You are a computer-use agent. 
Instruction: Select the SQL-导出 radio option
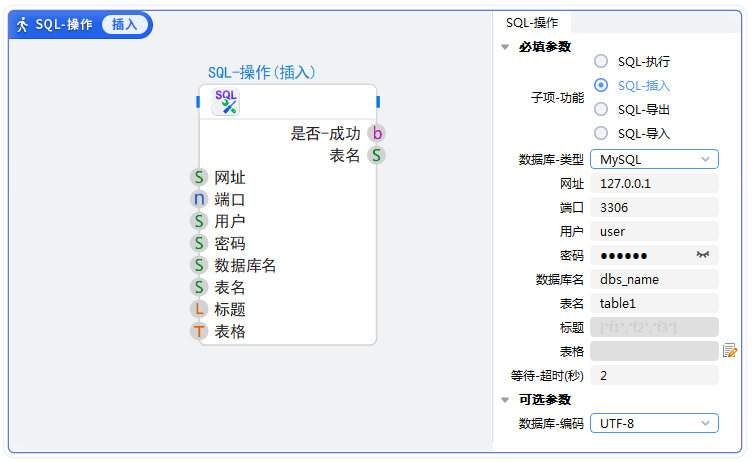(x=601, y=109)
